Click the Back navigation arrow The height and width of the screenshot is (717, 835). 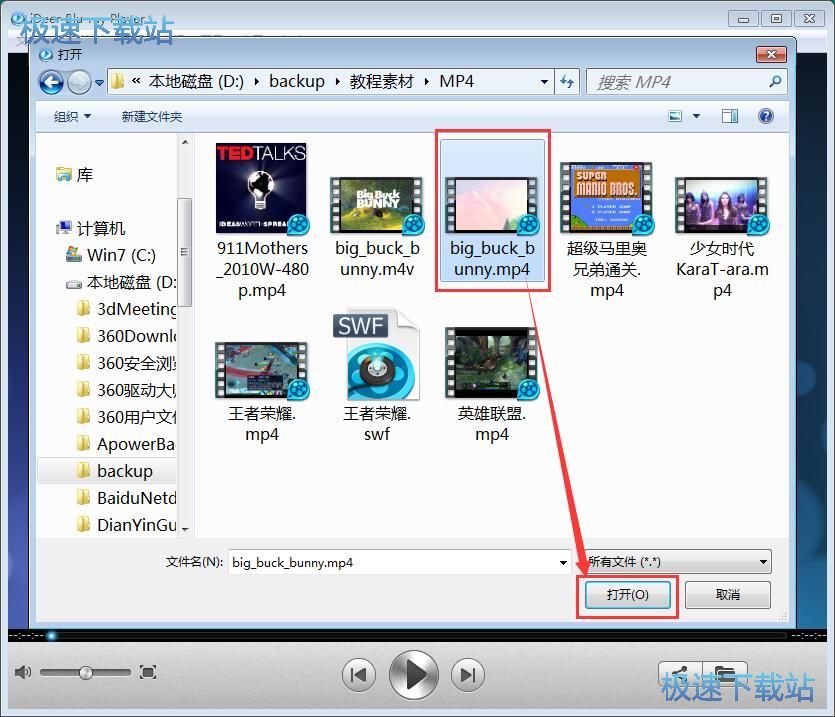point(52,83)
